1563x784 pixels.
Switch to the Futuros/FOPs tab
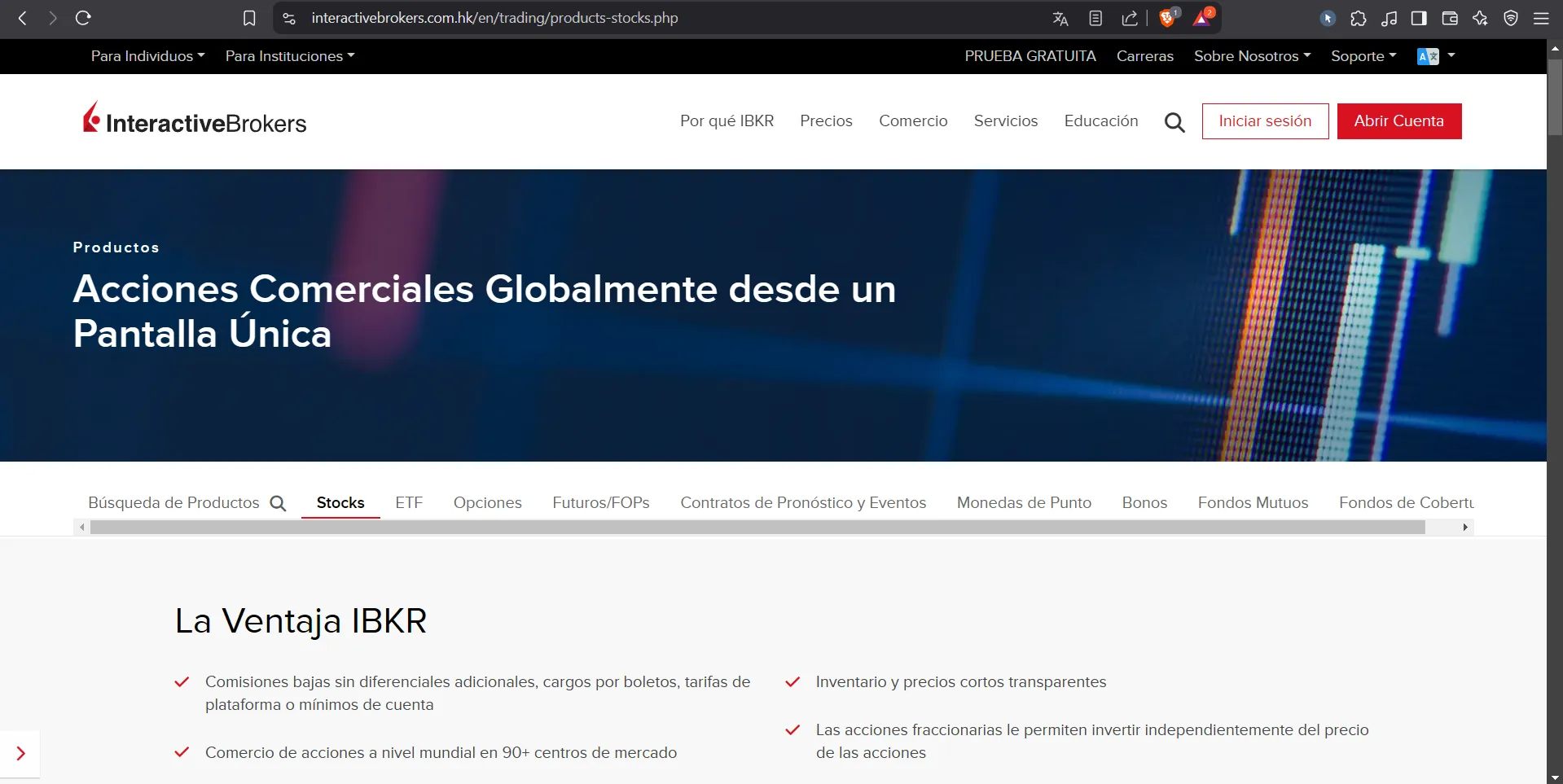click(601, 503)
